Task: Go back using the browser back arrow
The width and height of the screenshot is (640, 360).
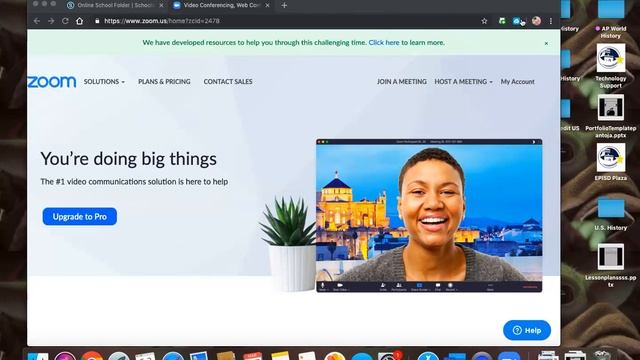Action: click(37, 21)
